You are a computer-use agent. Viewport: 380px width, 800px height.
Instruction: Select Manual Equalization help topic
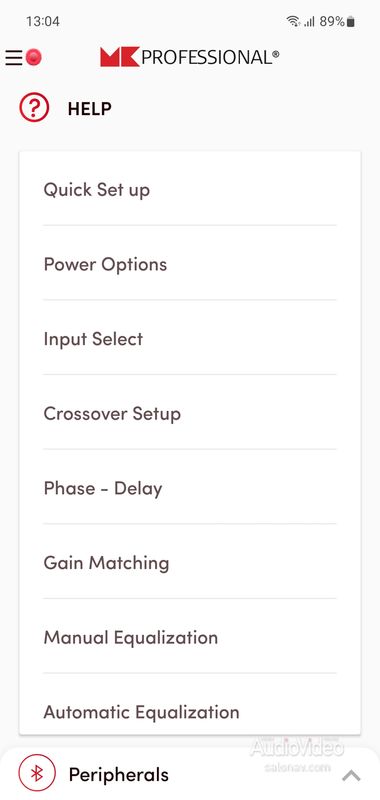point(190,637)
